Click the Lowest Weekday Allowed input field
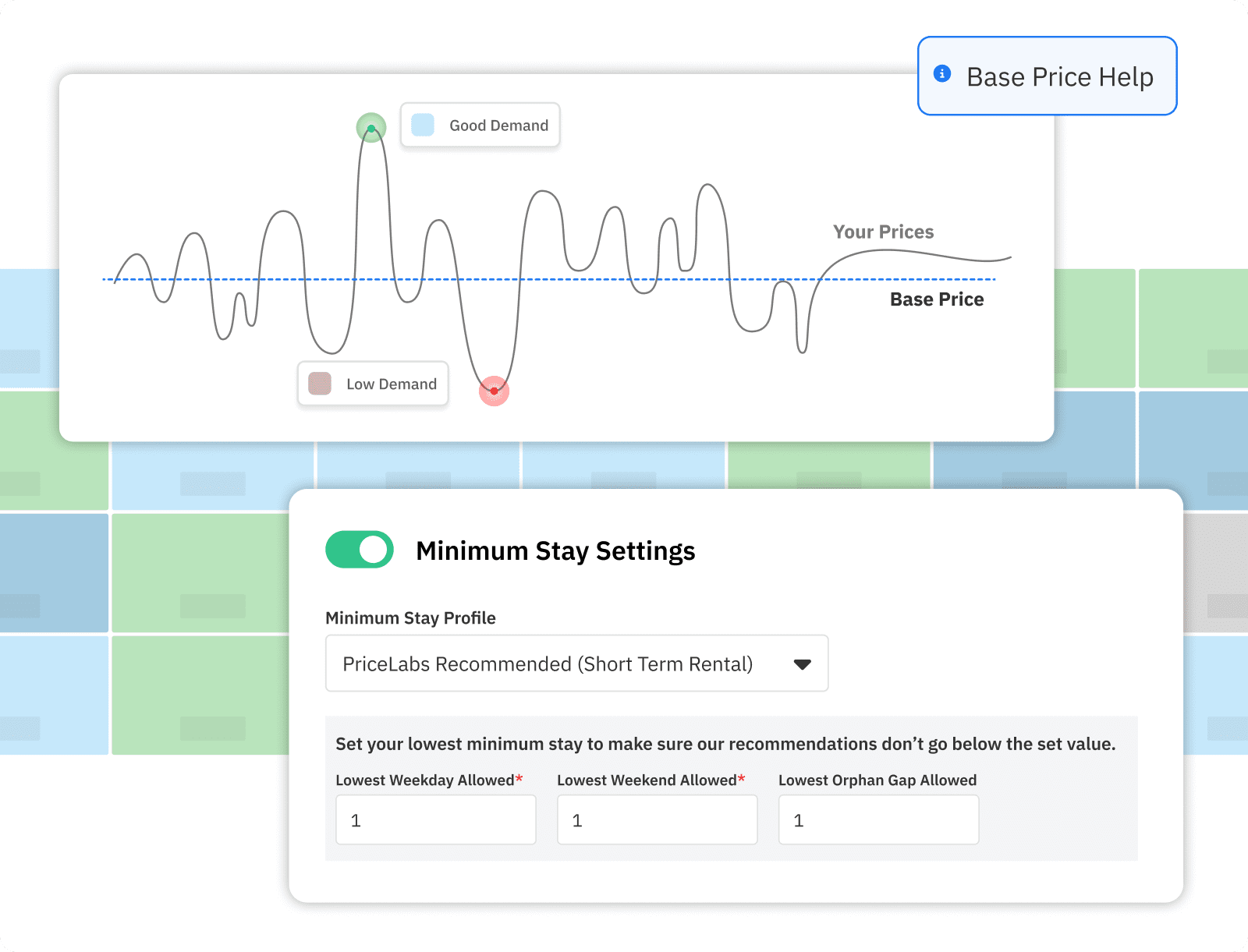This screenshot has width=1248, height=952. pyautogui.click(x=435, y=819)
